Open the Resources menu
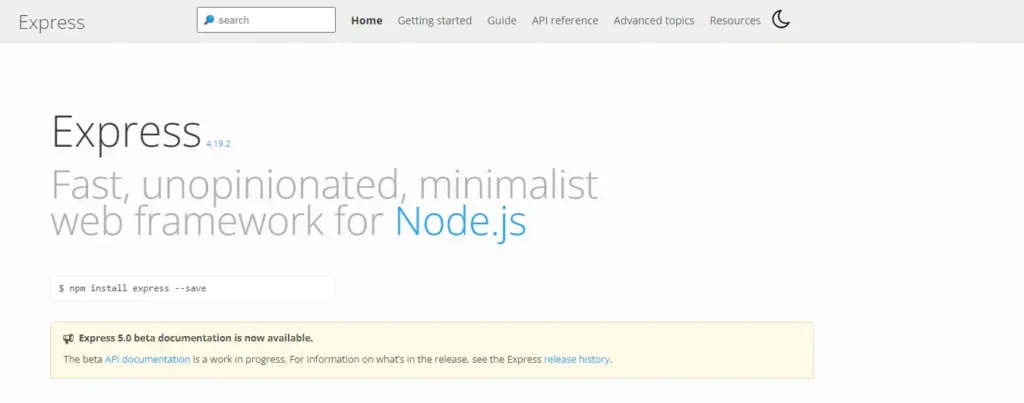1024x403 pixels. click(x=735, y=20)
